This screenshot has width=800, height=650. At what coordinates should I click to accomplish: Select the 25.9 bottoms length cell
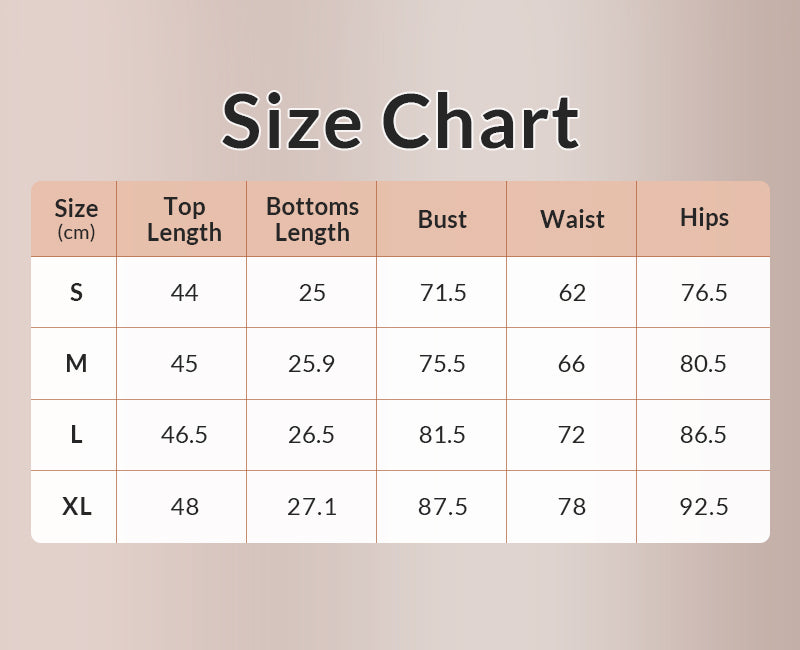(312, 364)
